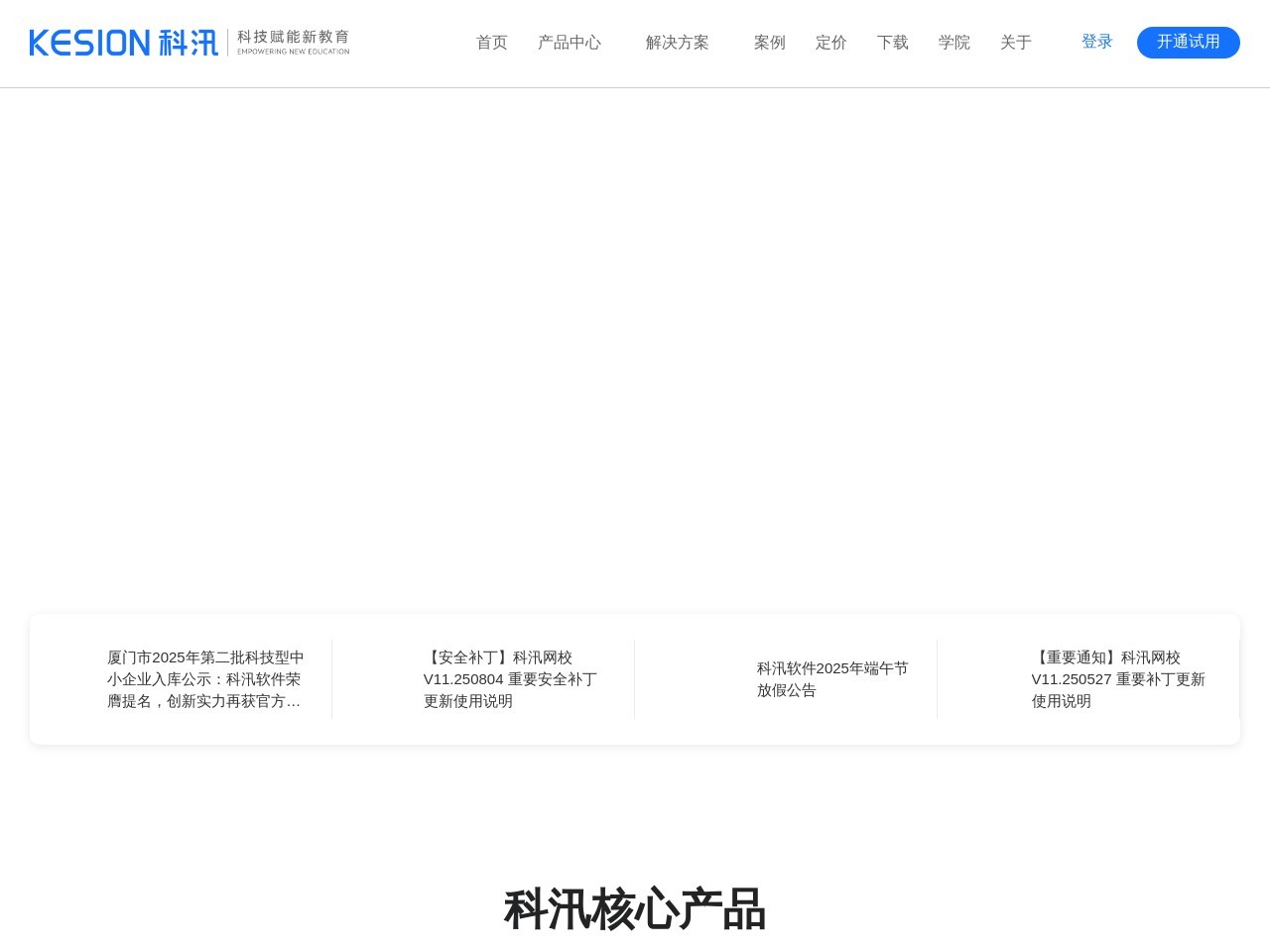Click the 开通试用 button
Image resolution: width=1270 pixels, height=952 pixels.
coord(1188,43)
